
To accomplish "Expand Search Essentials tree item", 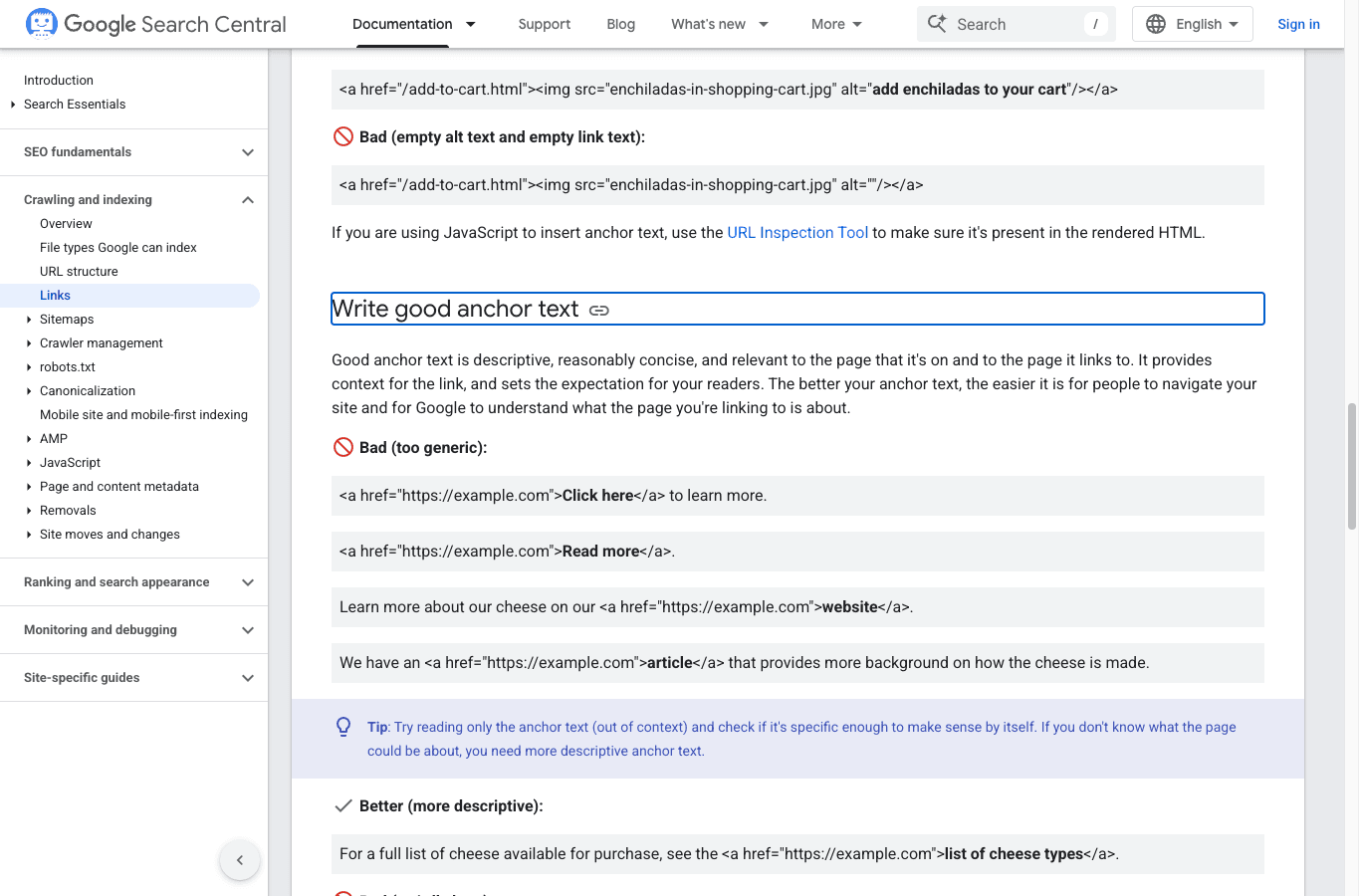I will coord(12,105).
